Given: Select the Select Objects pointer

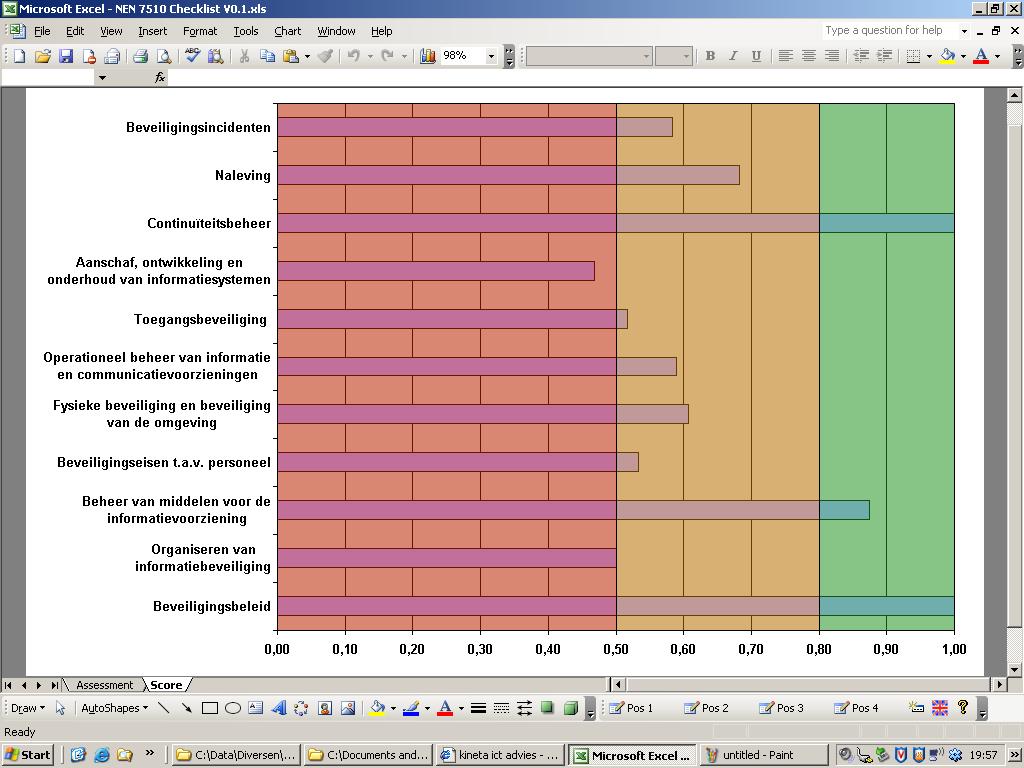Looking at the screenshot, I should [x=61, y=708].
